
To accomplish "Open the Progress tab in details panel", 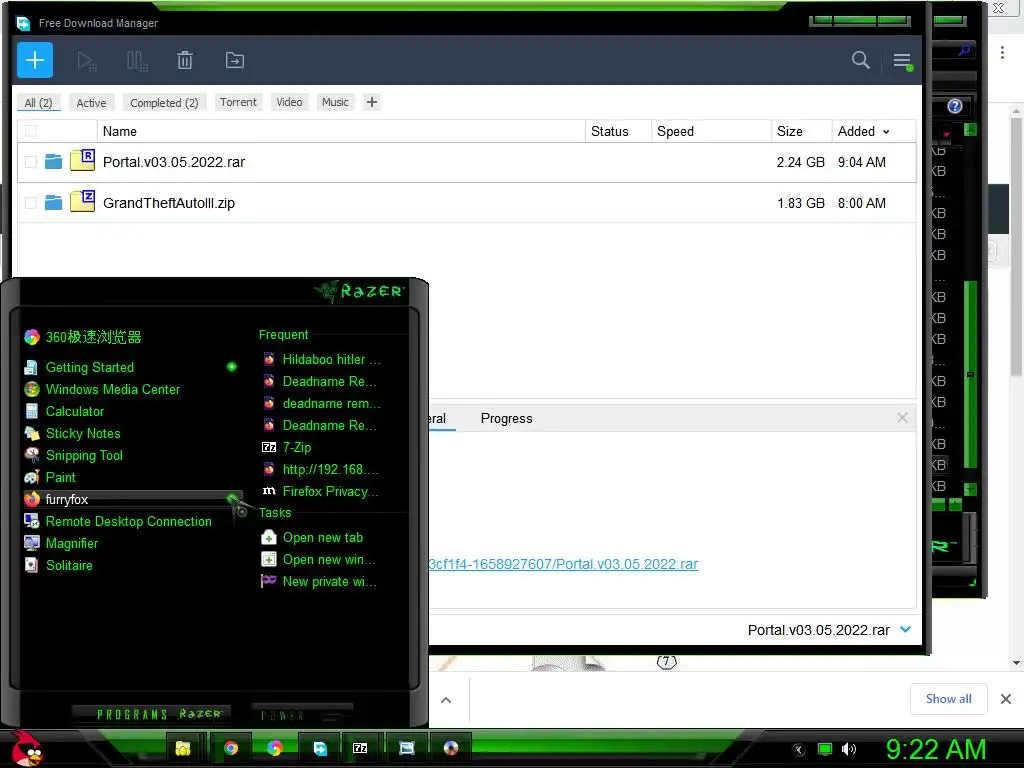I will [x=506, y=419].
